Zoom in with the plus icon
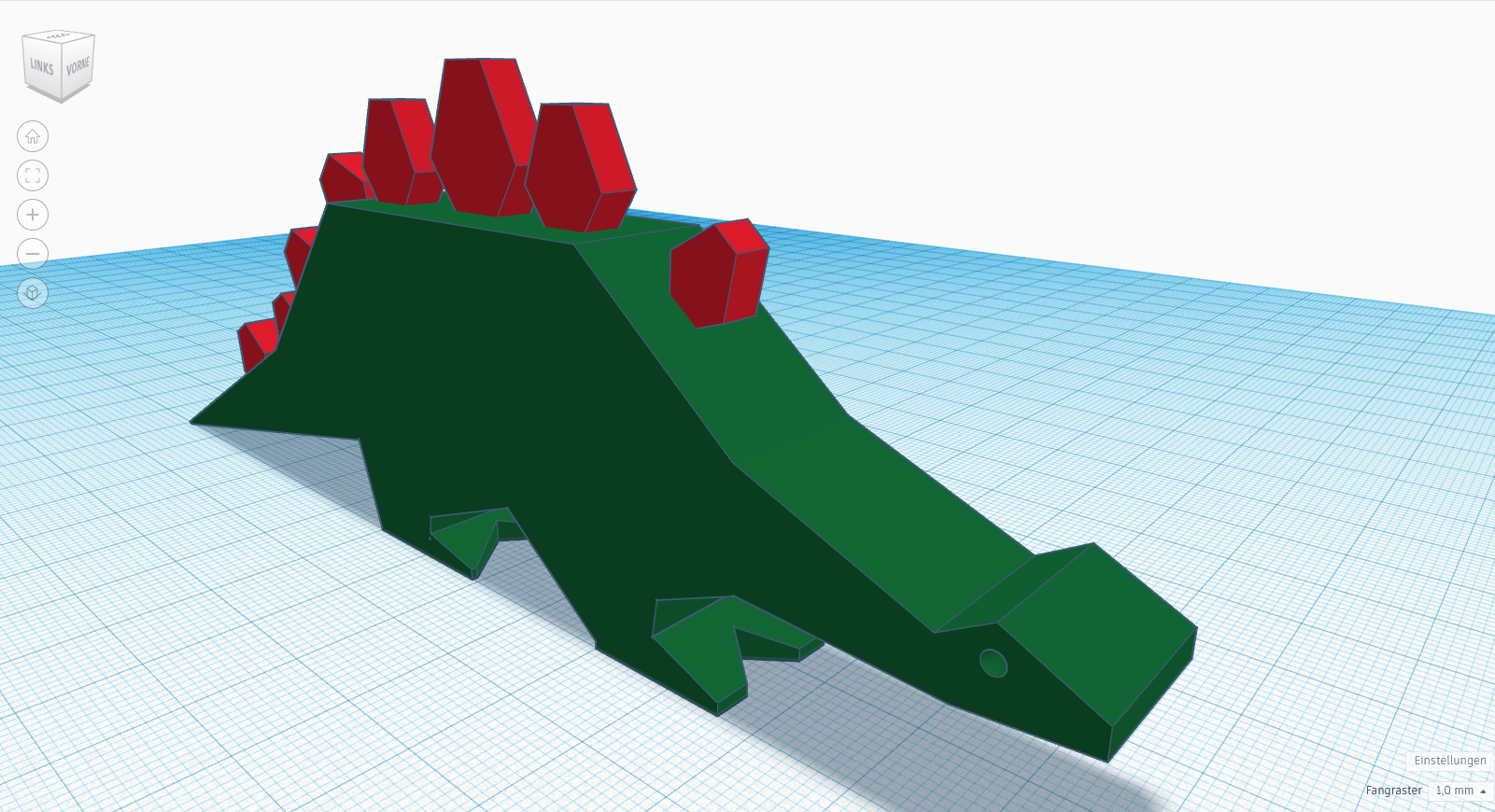Screen dimensions: 1495x812 coord(33,215)
